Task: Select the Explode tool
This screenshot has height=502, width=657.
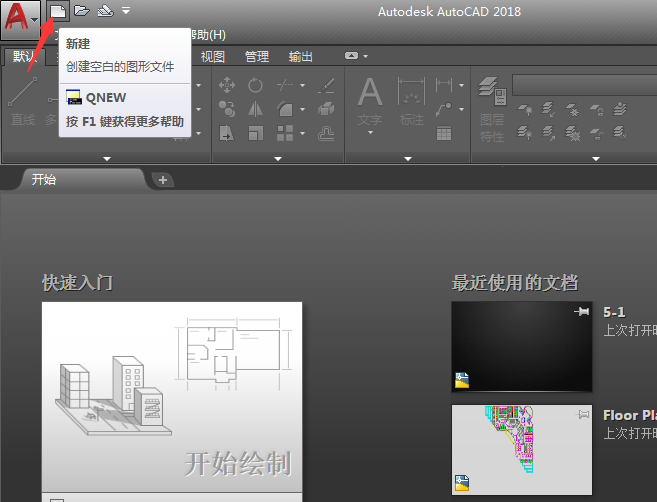Action: coord(326,109)
